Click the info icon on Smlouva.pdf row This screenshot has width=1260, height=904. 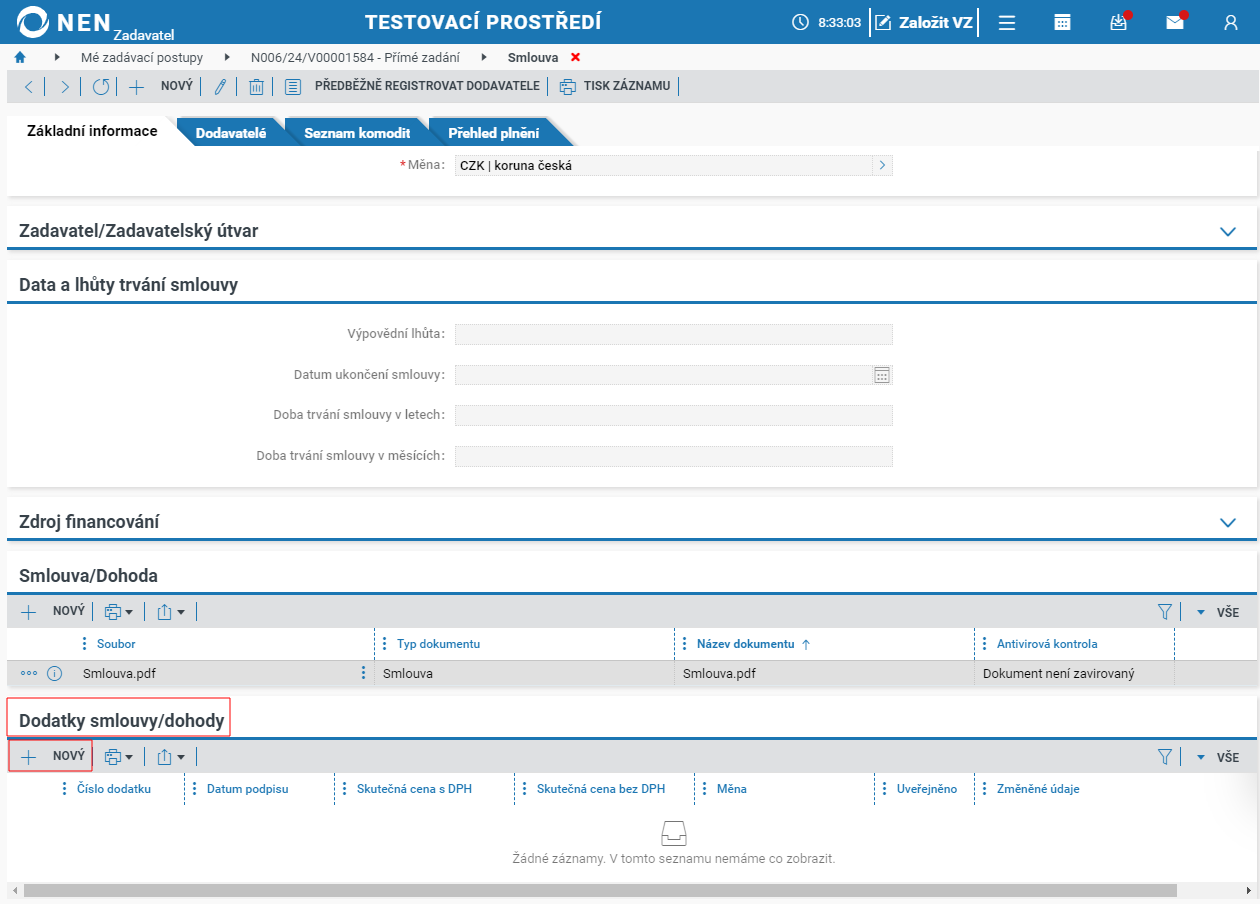click(55, 674)
